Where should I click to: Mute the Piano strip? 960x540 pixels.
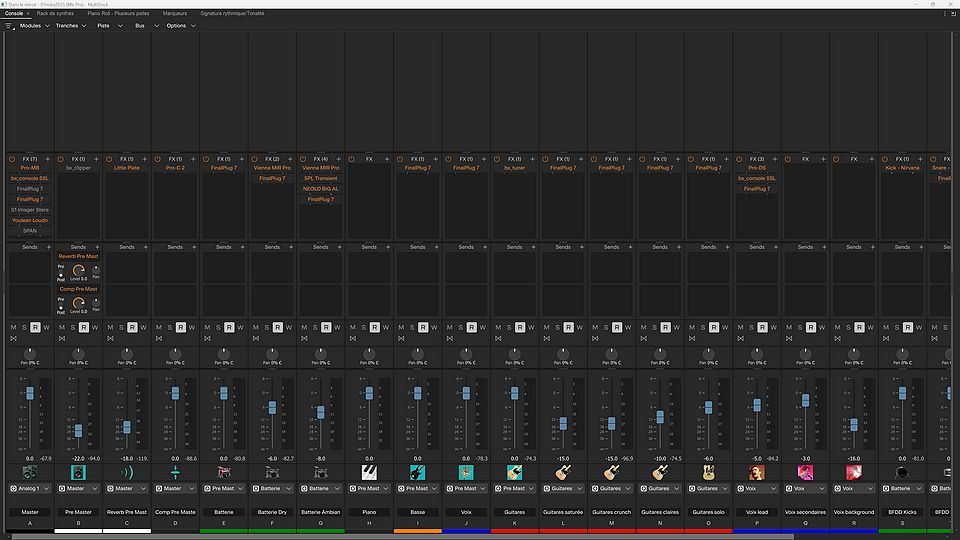click(x=351, y=327)
